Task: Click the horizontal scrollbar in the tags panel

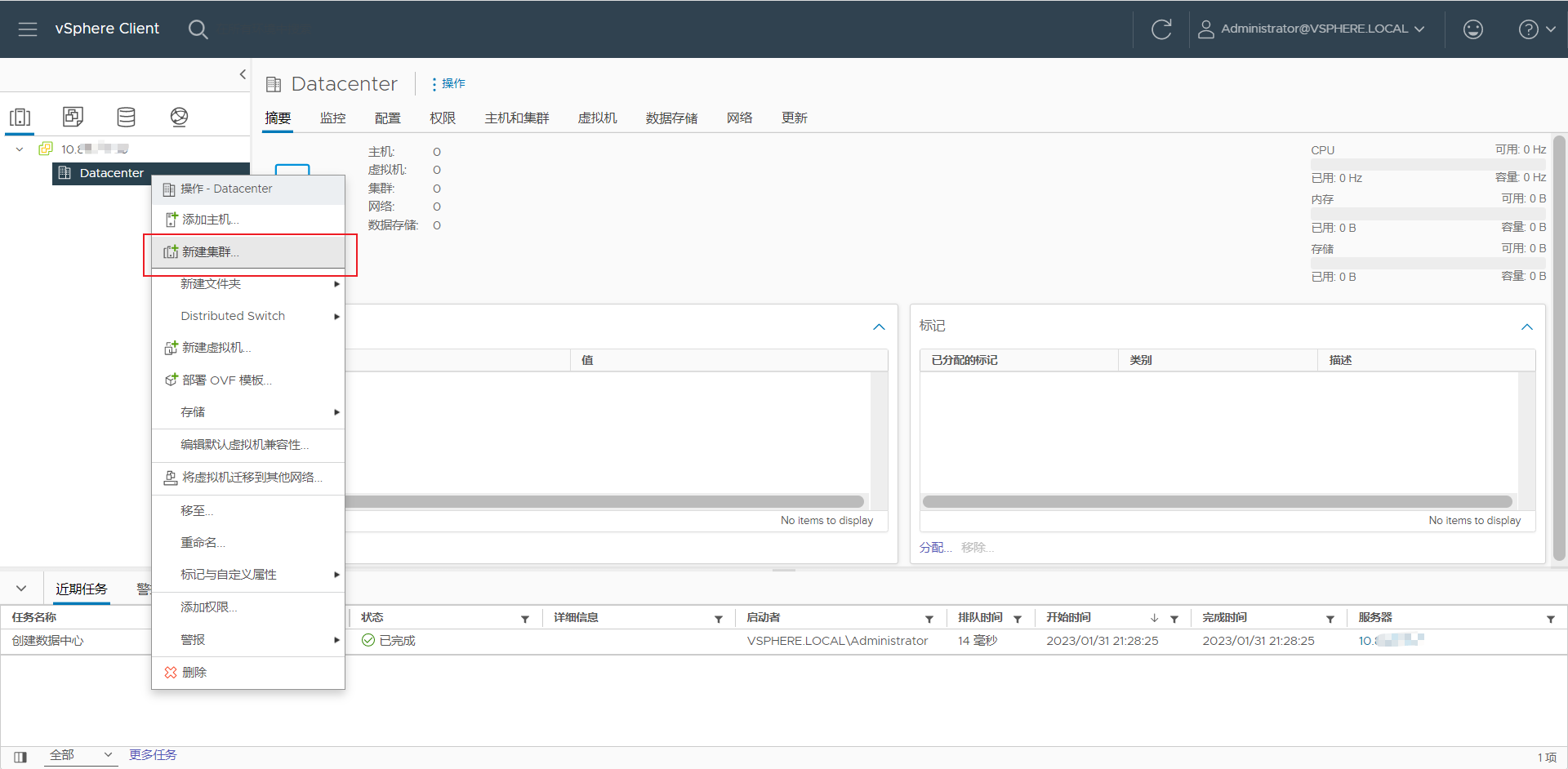Action: 1217,501
